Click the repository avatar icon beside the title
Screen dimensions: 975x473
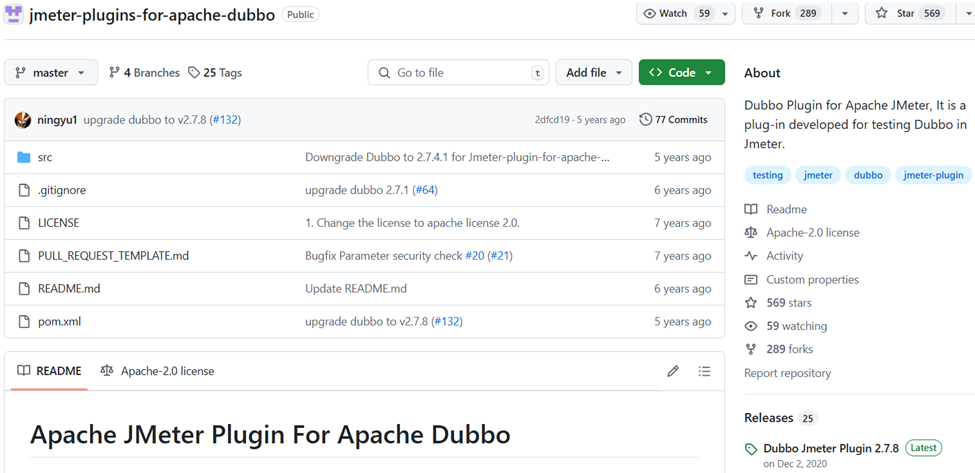coord(14,14)
